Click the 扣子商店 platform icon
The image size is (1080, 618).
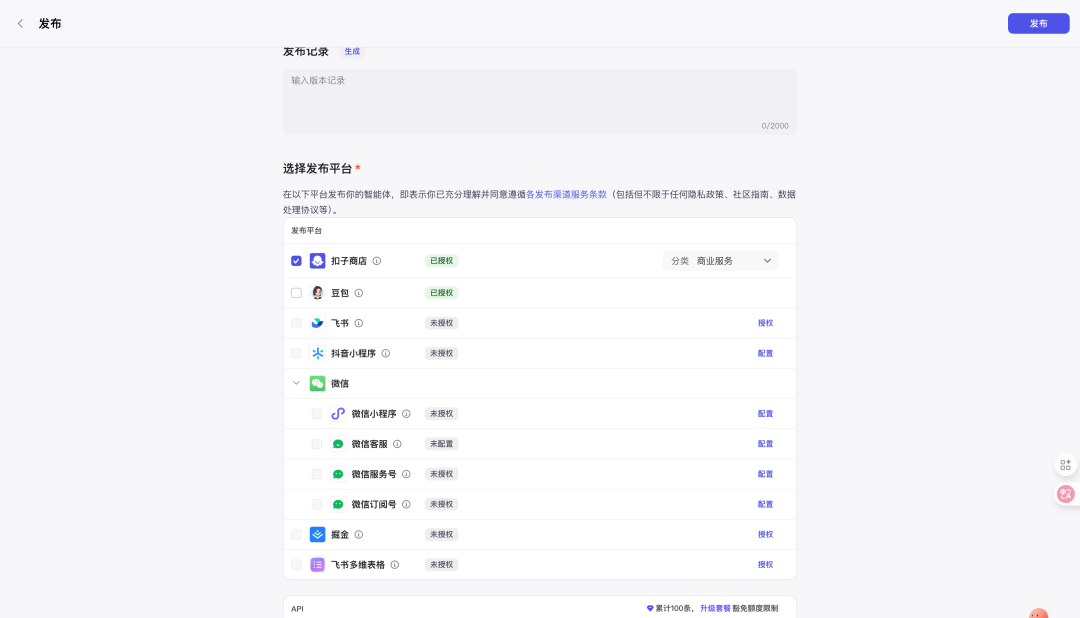click(318, 261)
